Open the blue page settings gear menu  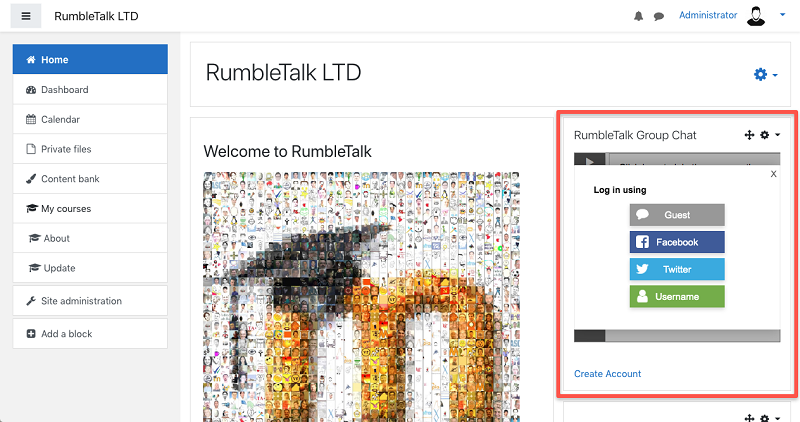765,75
